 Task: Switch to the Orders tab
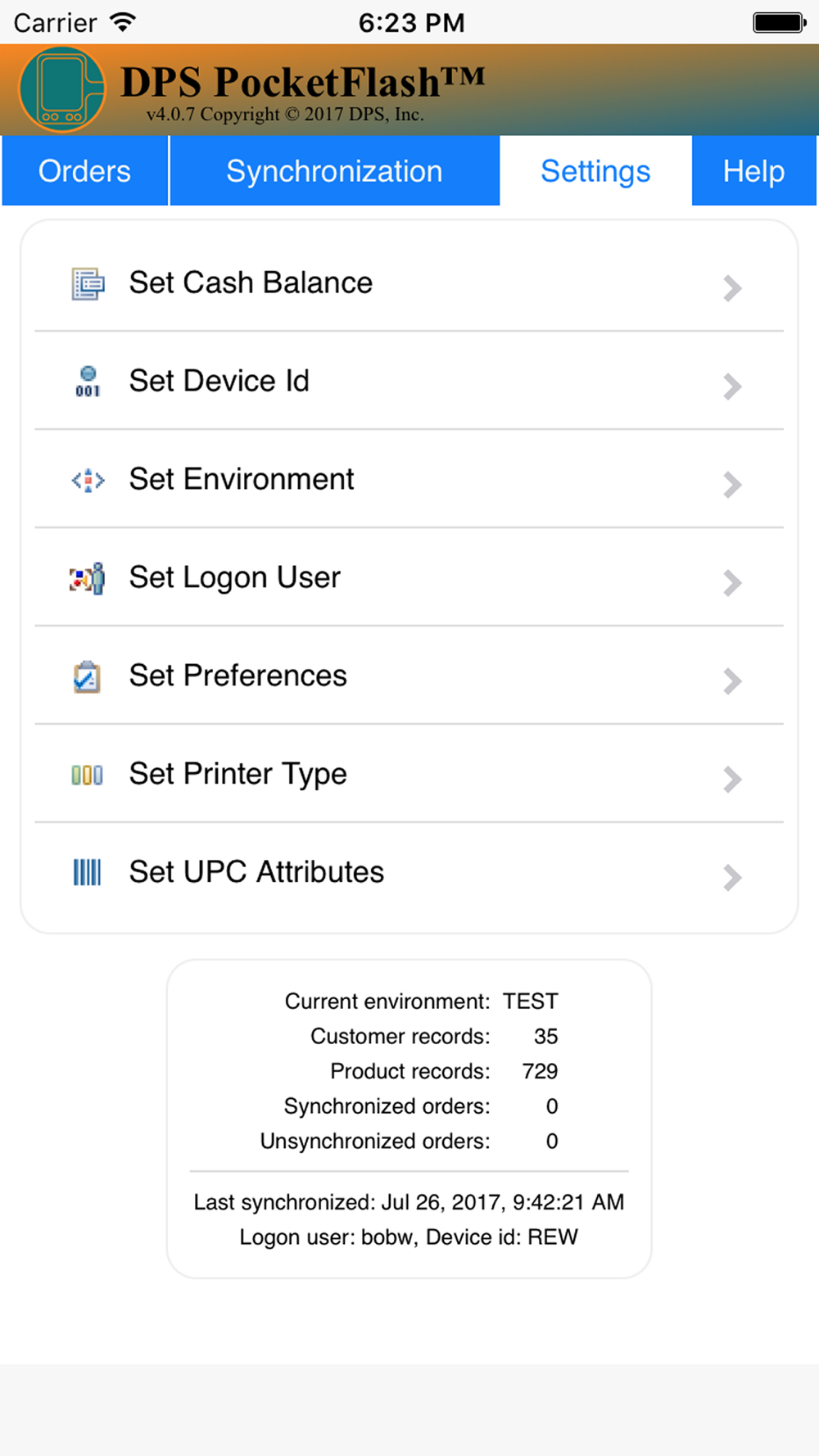click(85, 171)
